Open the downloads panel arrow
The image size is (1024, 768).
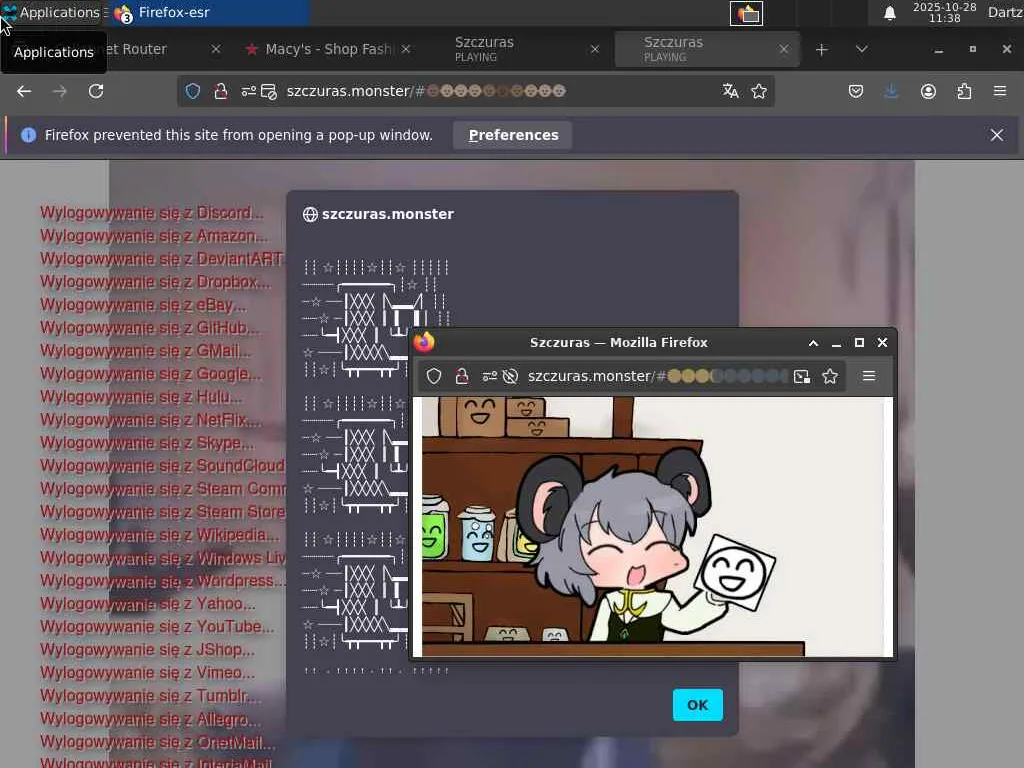coord(891,91)
